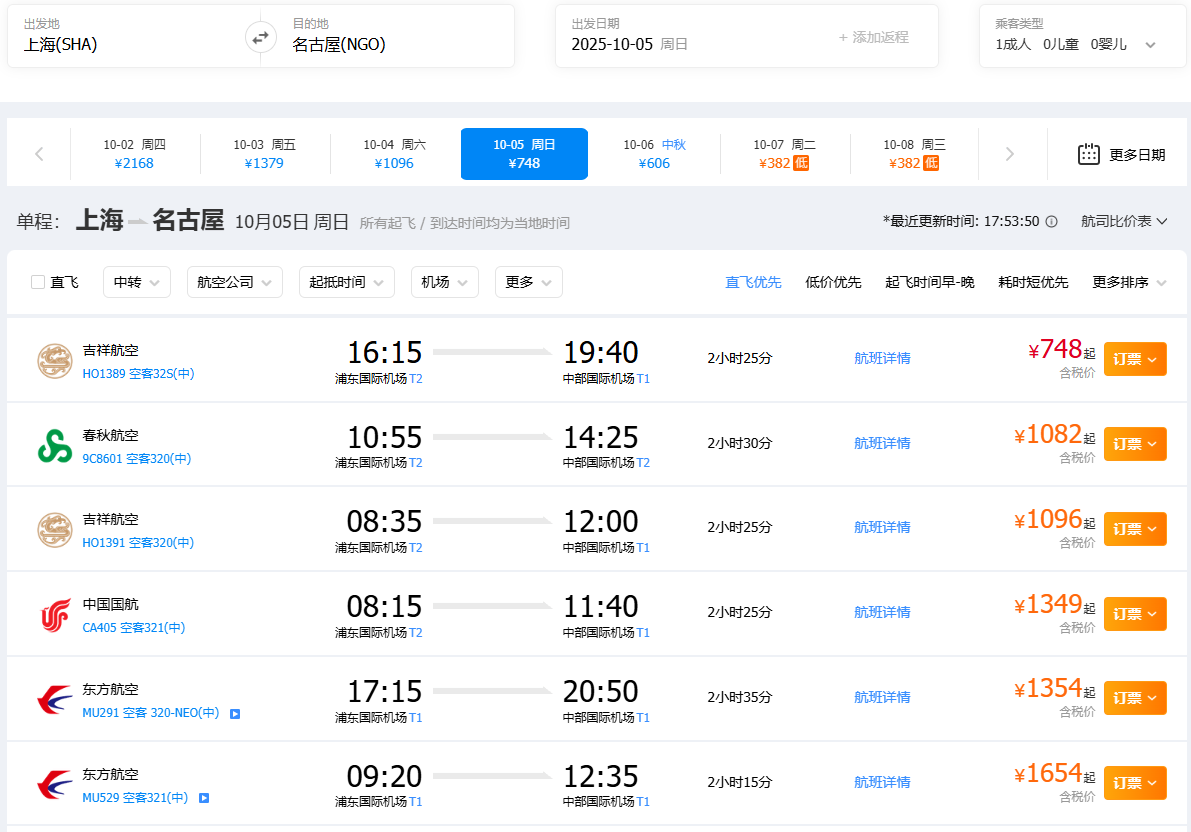1191x832 pixels.
Task: Click info icon beside last update time
Action: pyautogui.click(x=1051, y=221)
